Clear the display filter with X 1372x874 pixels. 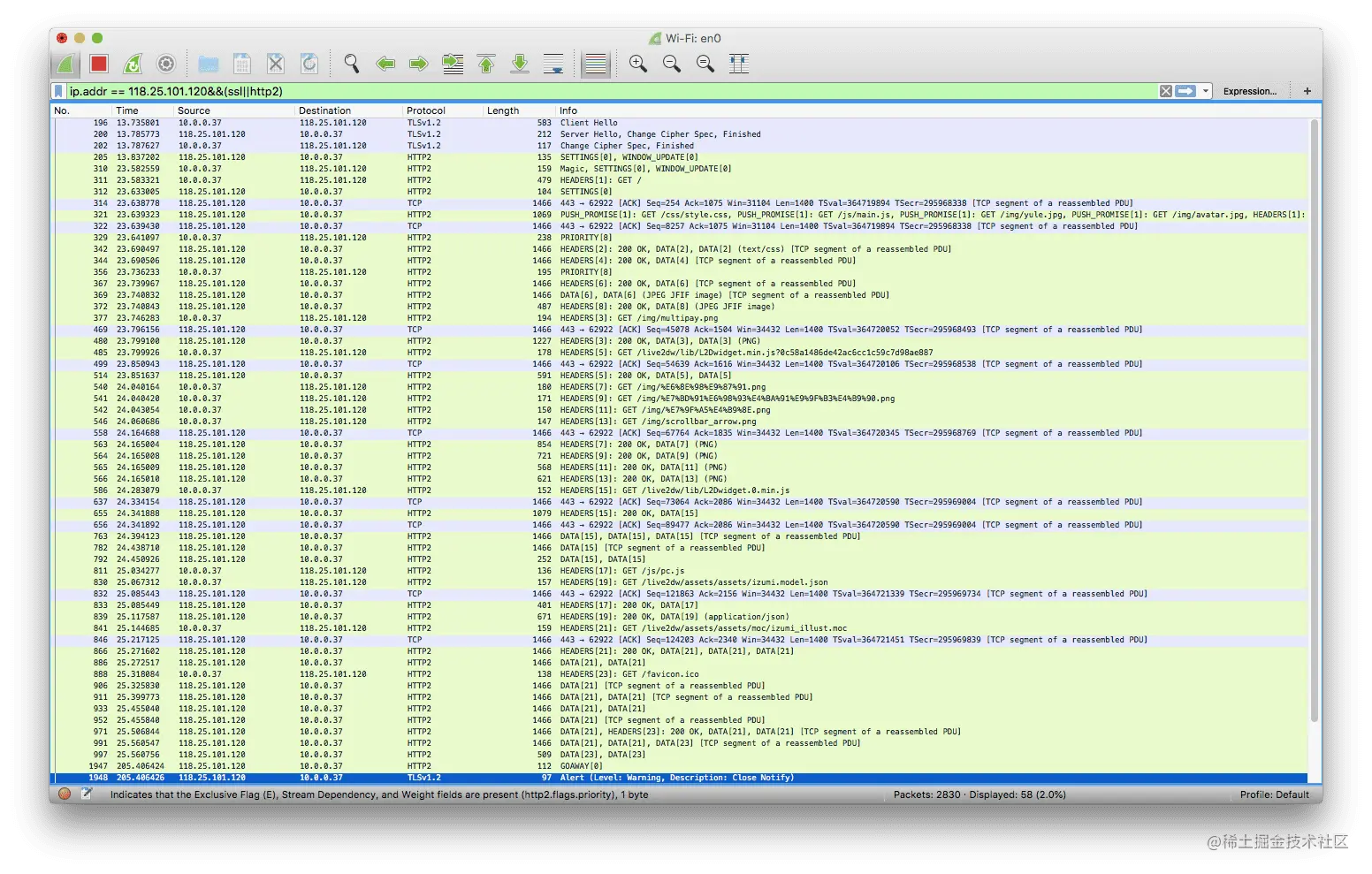pos(1166,91)
